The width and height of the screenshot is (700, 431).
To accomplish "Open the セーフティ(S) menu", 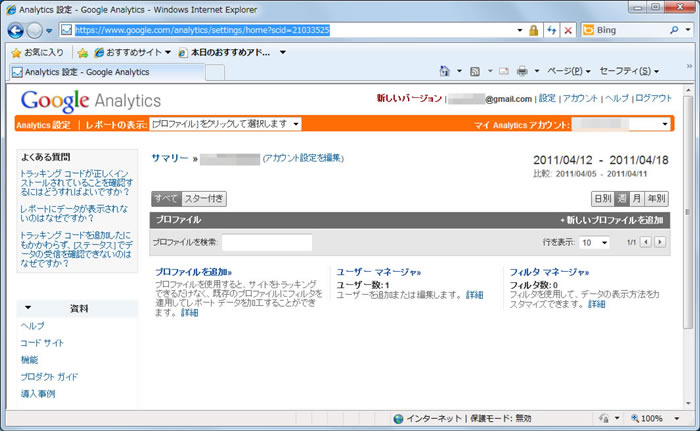I will pyautogui.click(x=629, y=71).
